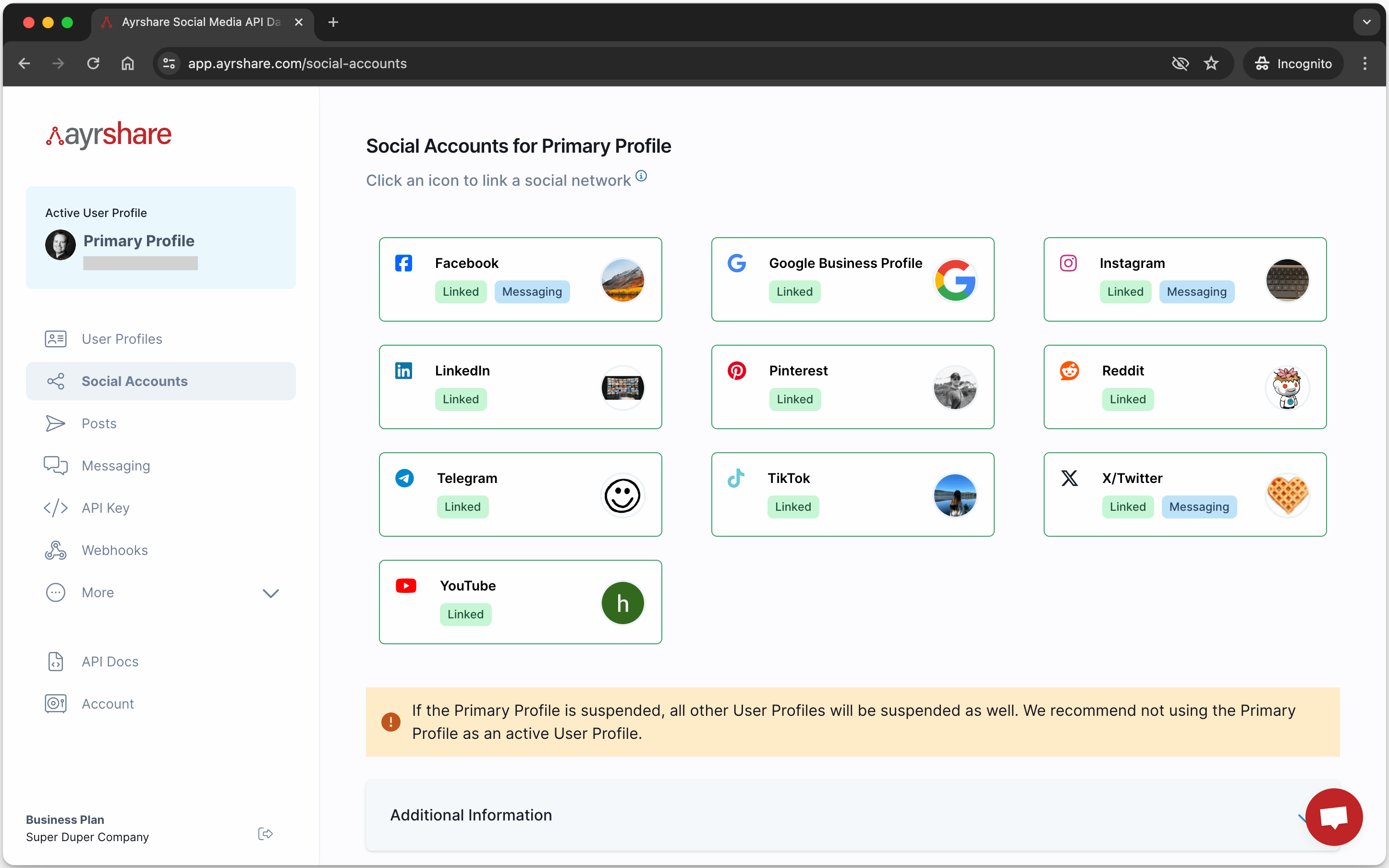Screen dimensions: 1389x868
Task: Click the Telegram logo icon
Action: (x=404, y=478)
